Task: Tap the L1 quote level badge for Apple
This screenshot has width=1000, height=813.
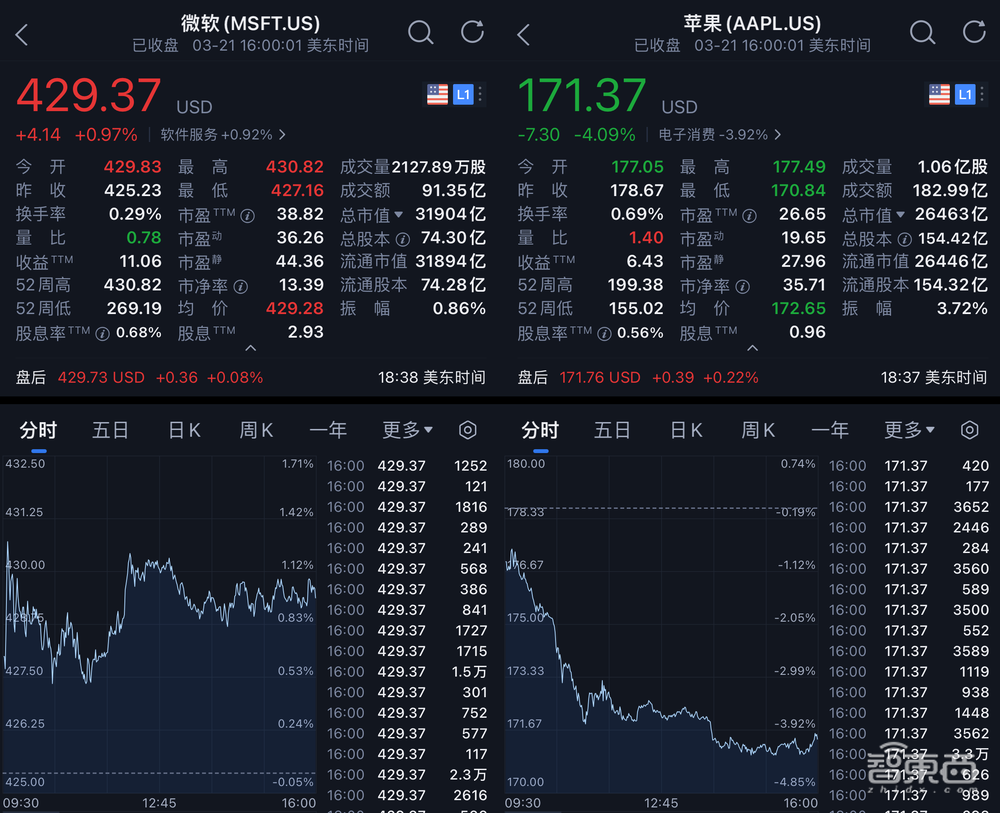Action: tap(964, 95)
